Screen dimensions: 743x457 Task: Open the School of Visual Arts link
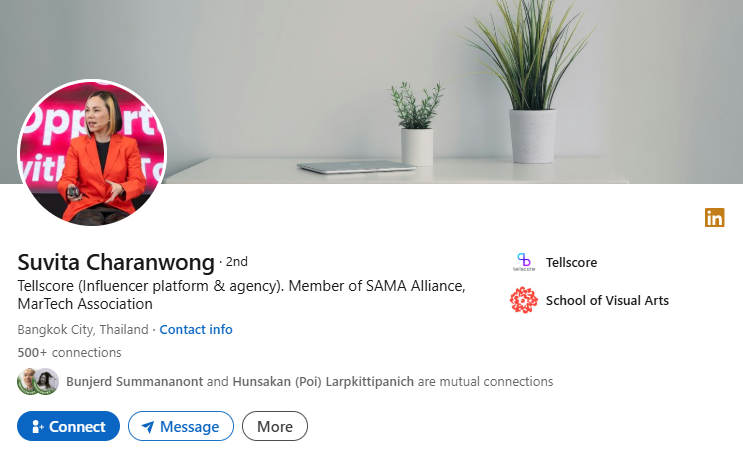(607, 301)
